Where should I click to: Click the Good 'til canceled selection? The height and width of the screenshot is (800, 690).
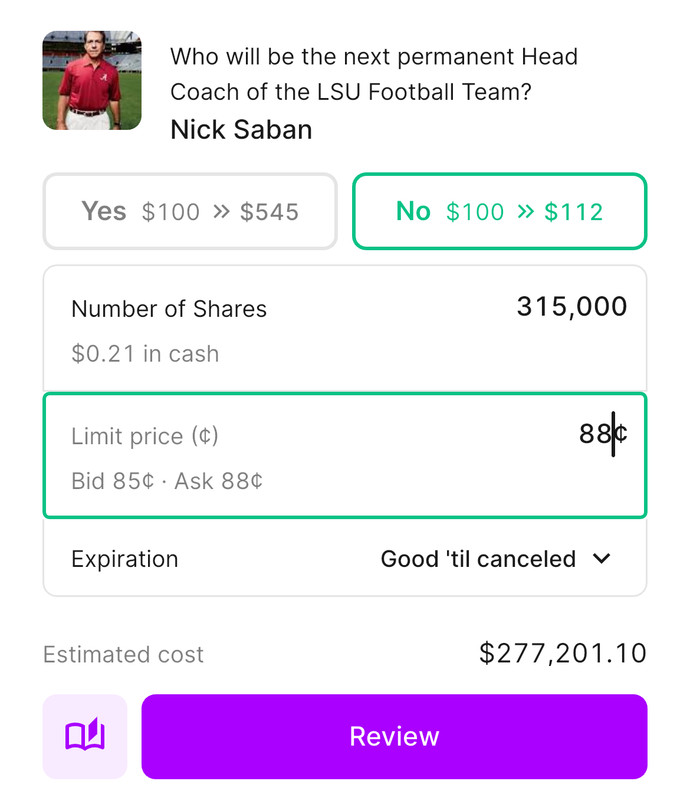tap(478, 559)
